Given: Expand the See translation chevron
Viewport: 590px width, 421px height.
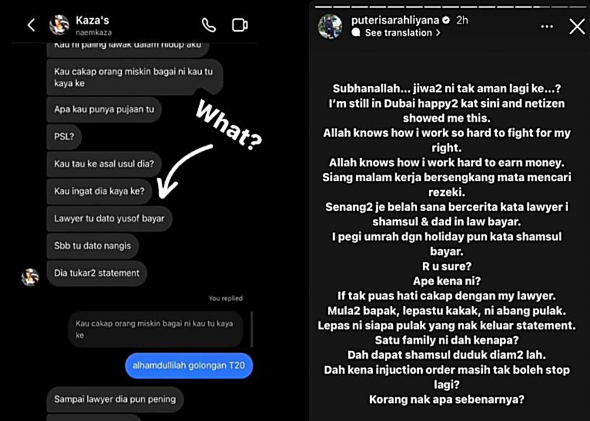Looking at the screenshot, I should pos(438,33).
